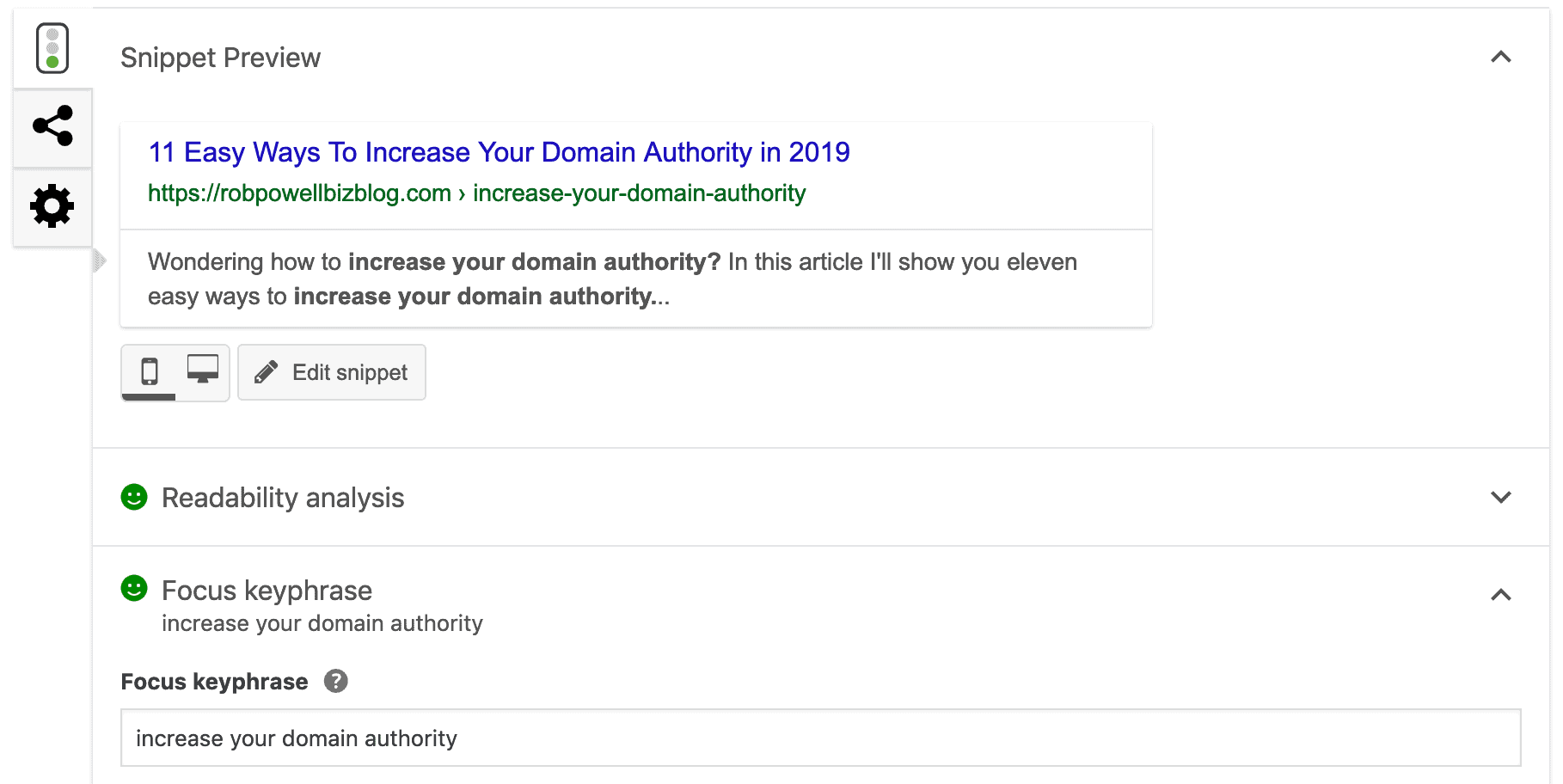Open the advanced settings gear icon
The image size is (1563, 784).
(52, 206)
